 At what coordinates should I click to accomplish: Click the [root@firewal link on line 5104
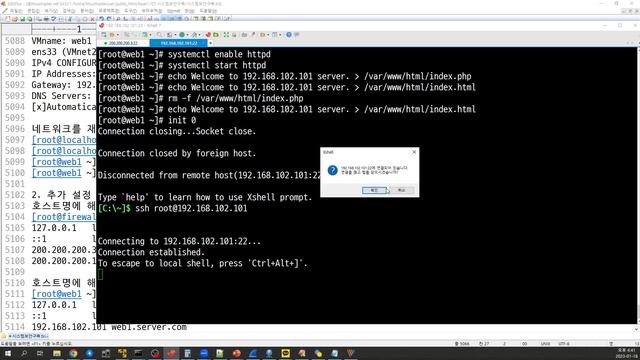64,217
